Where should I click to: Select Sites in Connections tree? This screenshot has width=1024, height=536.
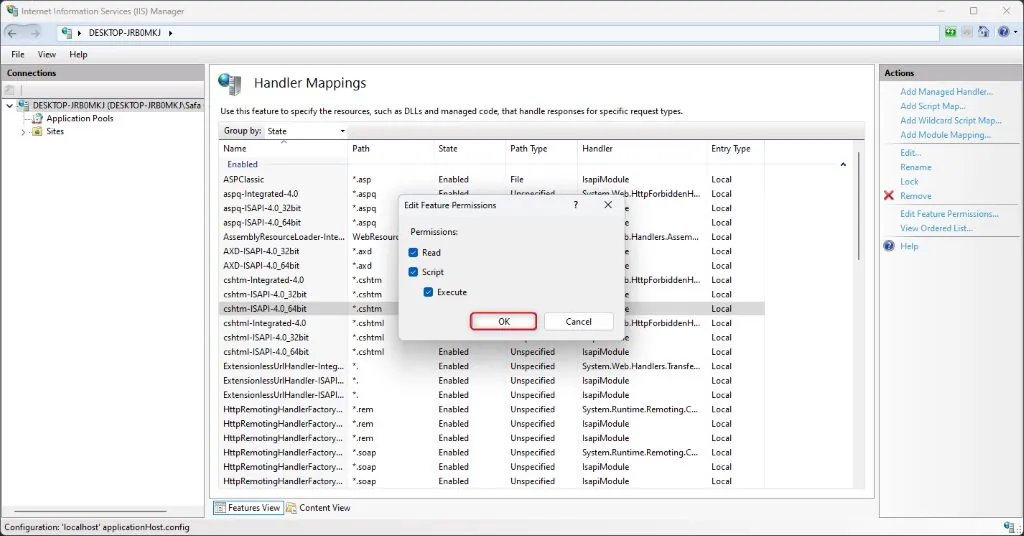55,131
